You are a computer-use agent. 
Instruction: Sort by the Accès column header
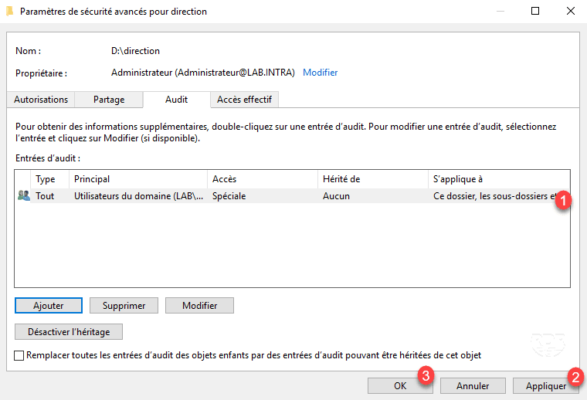(262, 179)
